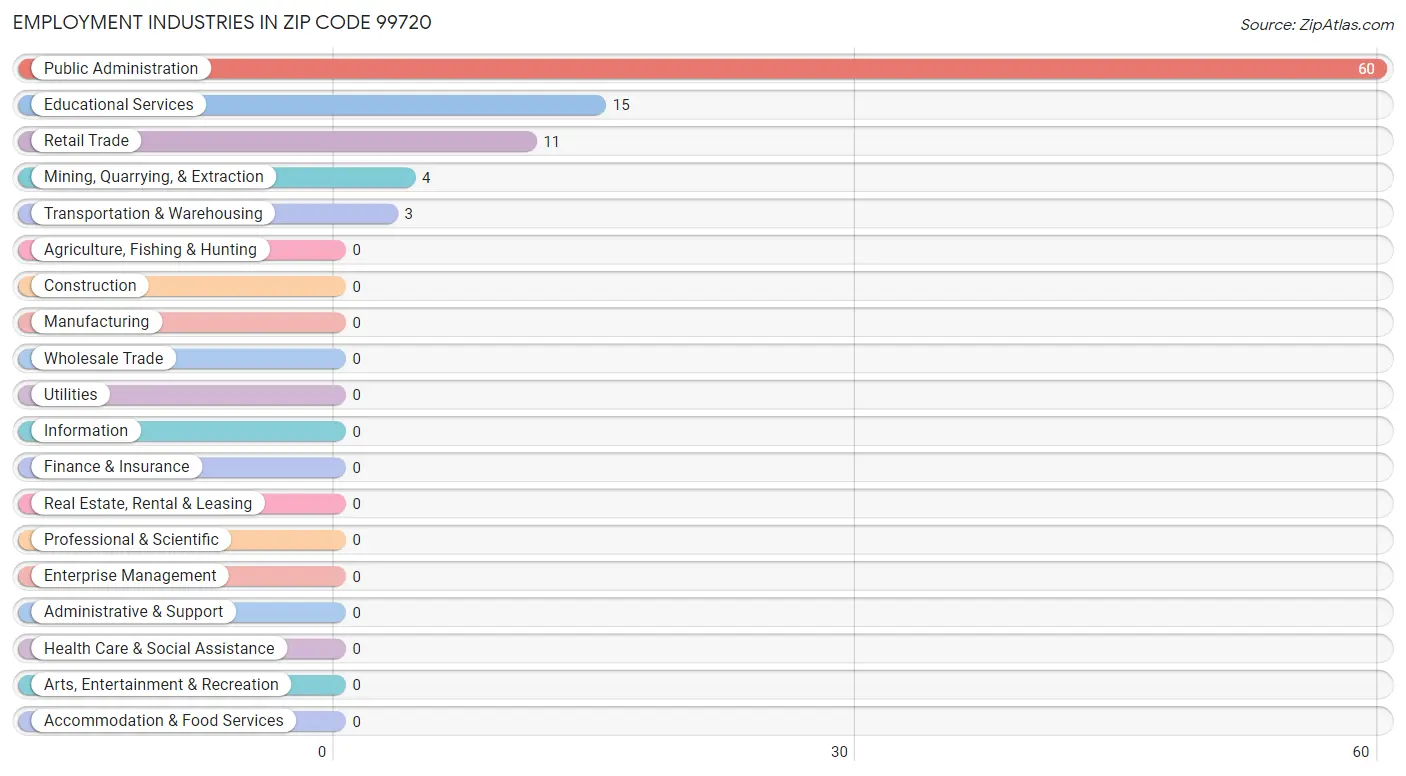Click the Arts, Entertainment & Recreation label
This screenshot has height=776, width=1406.
161,684
